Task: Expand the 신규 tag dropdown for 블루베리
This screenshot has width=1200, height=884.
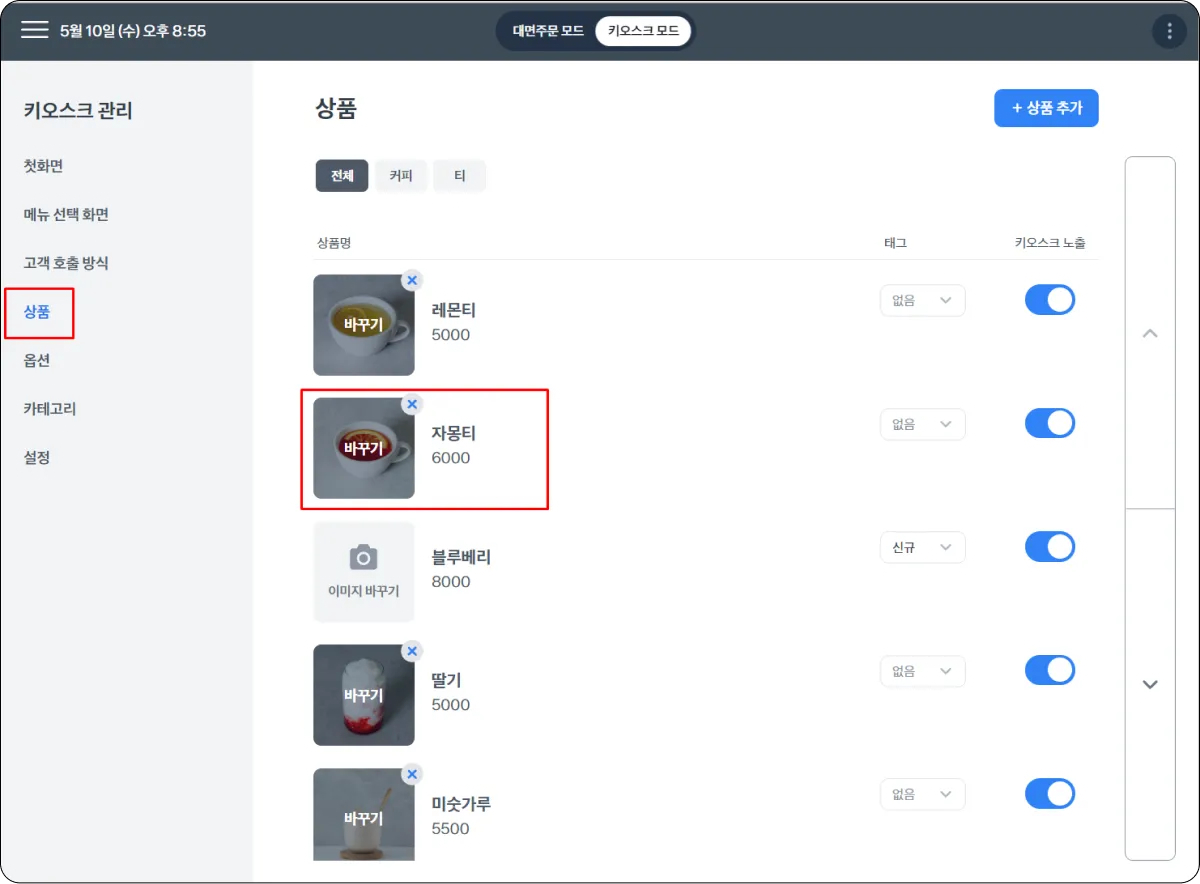Action: pyautogui.click(x=922, y=548)
